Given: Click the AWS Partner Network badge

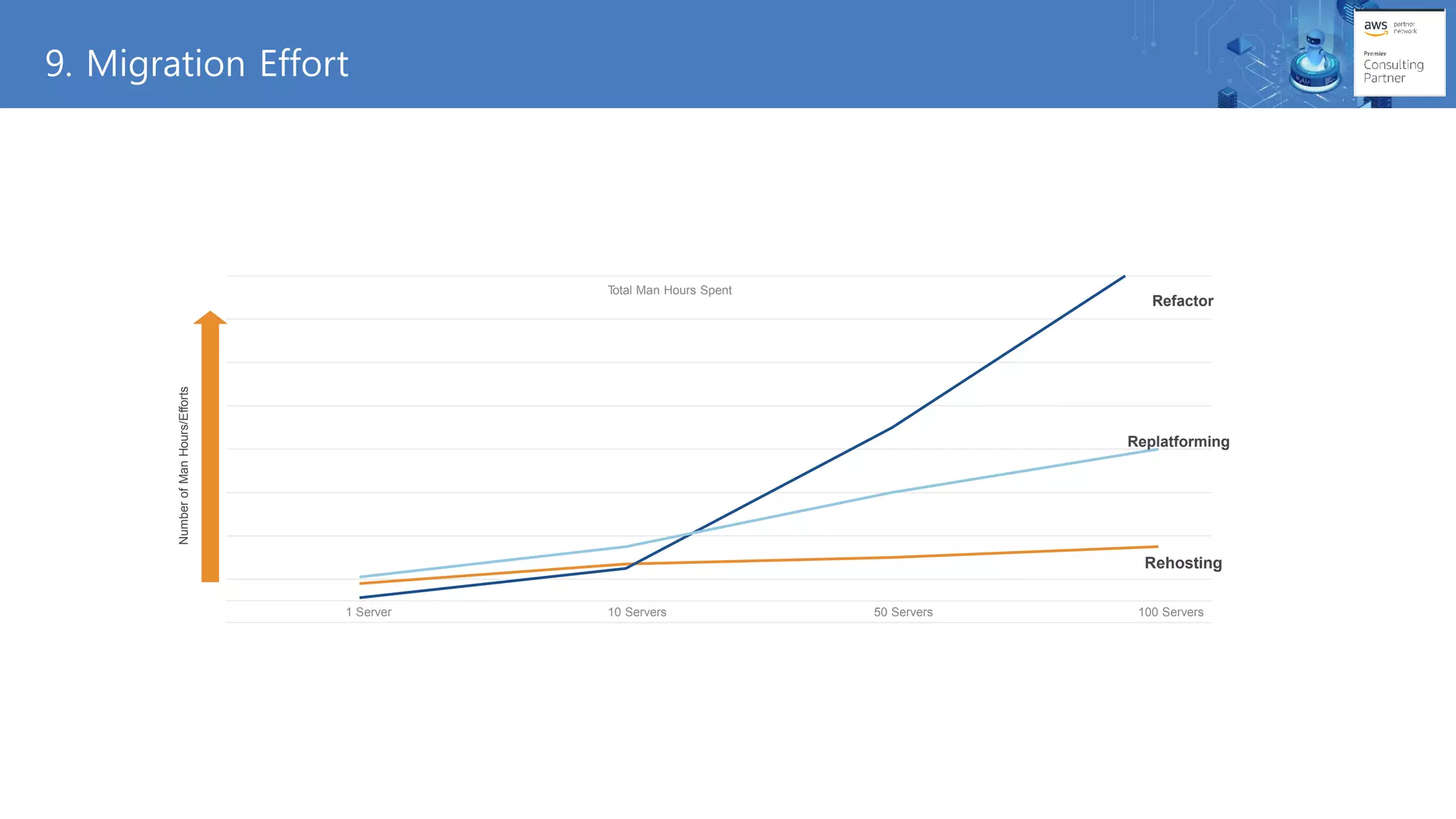Looking at the screenshot, I should pos(1399,53).
